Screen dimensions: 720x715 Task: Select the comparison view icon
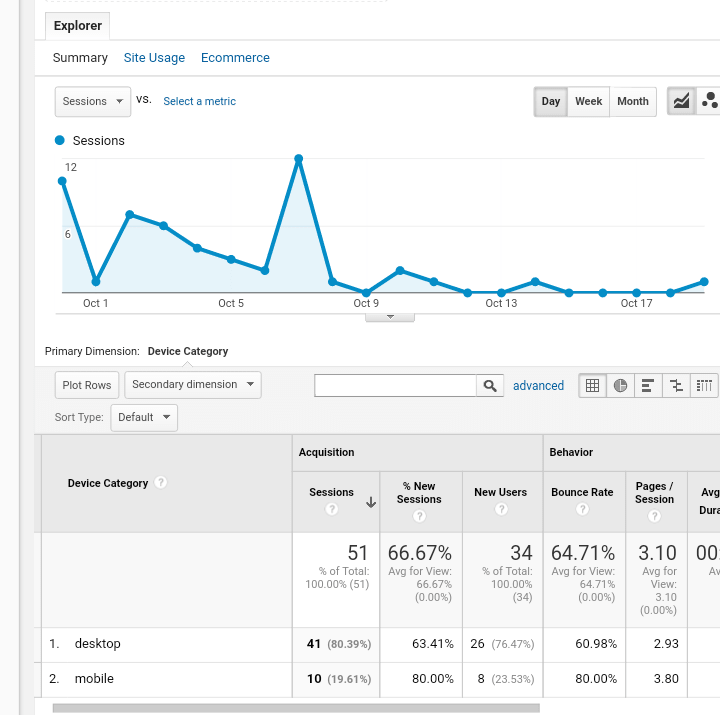(x=676, y=385)
